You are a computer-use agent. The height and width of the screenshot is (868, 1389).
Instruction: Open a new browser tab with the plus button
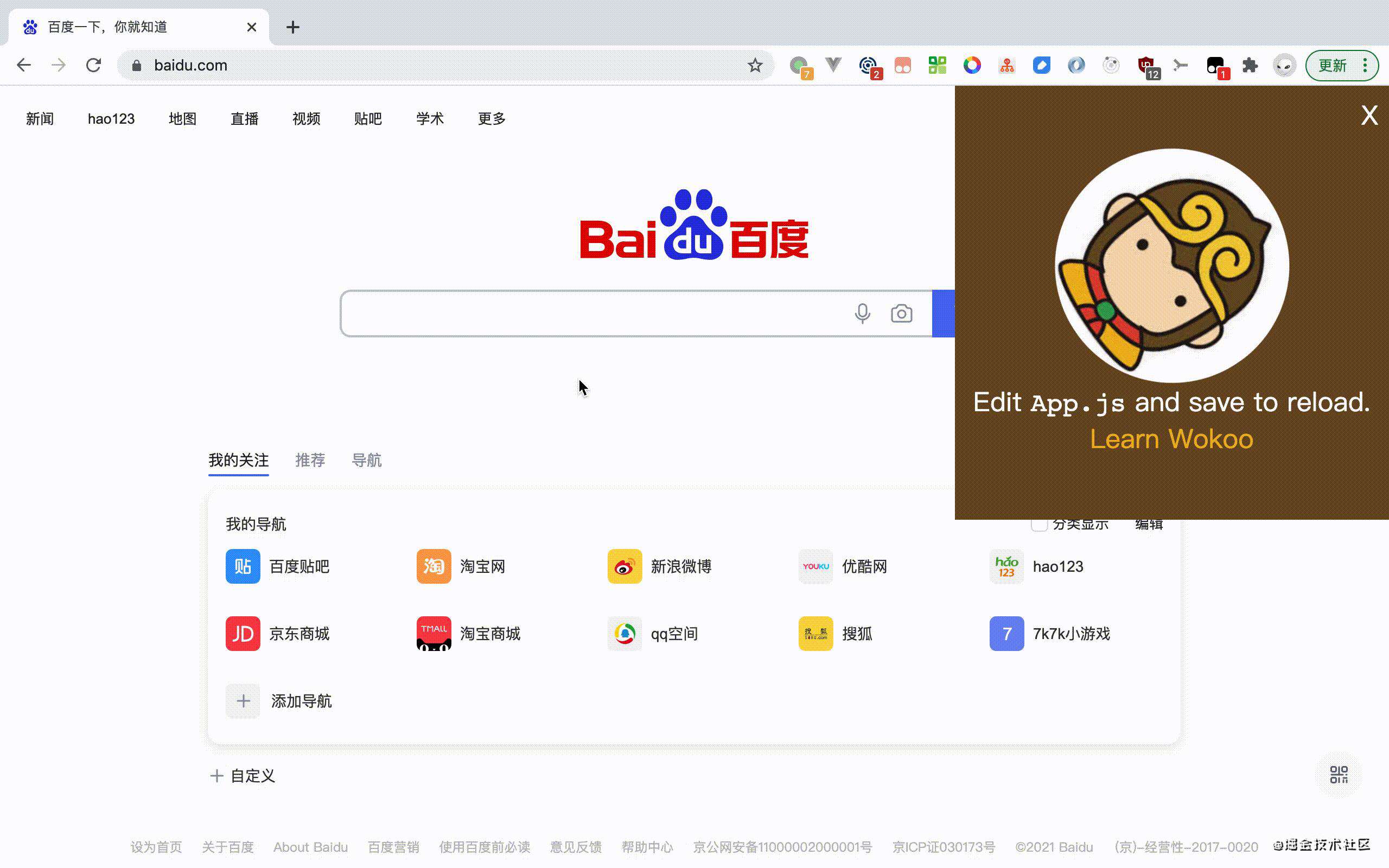pos(293,27)
